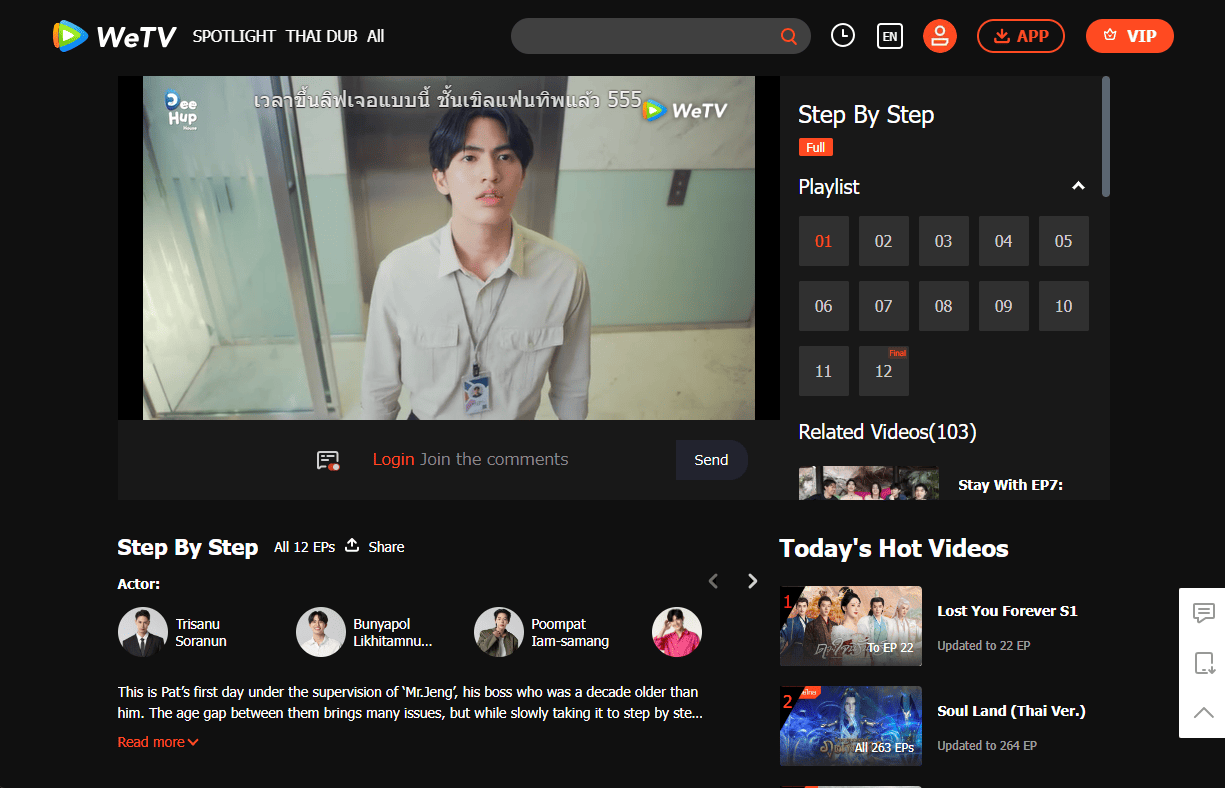This screenshot has height=788, width=1225.
Task: Click the Full tag under title
Action: click(x=816, y=147)
